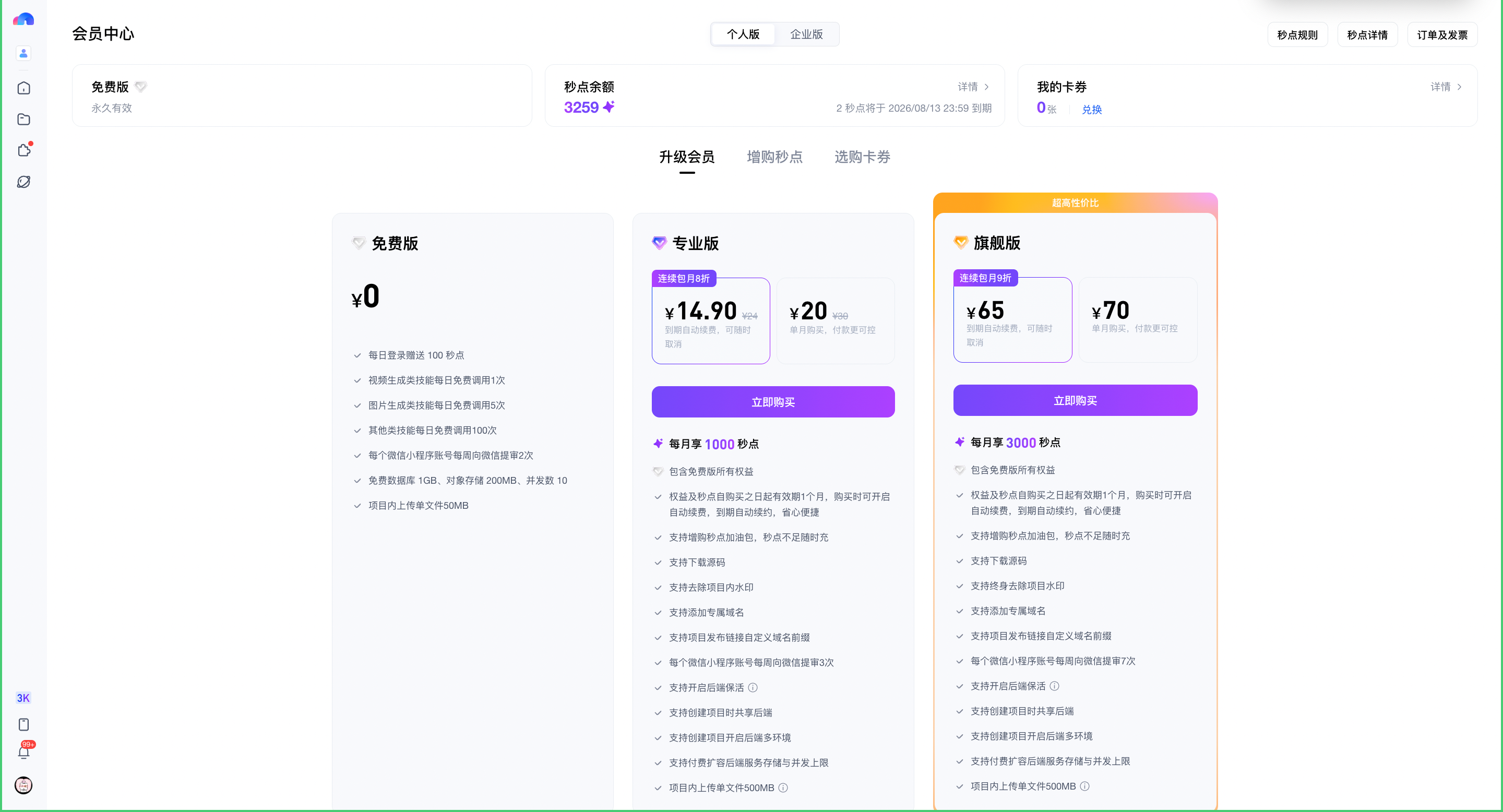
Task: Click the 免费版 永久有效 status card
Action: coord(302,95)
